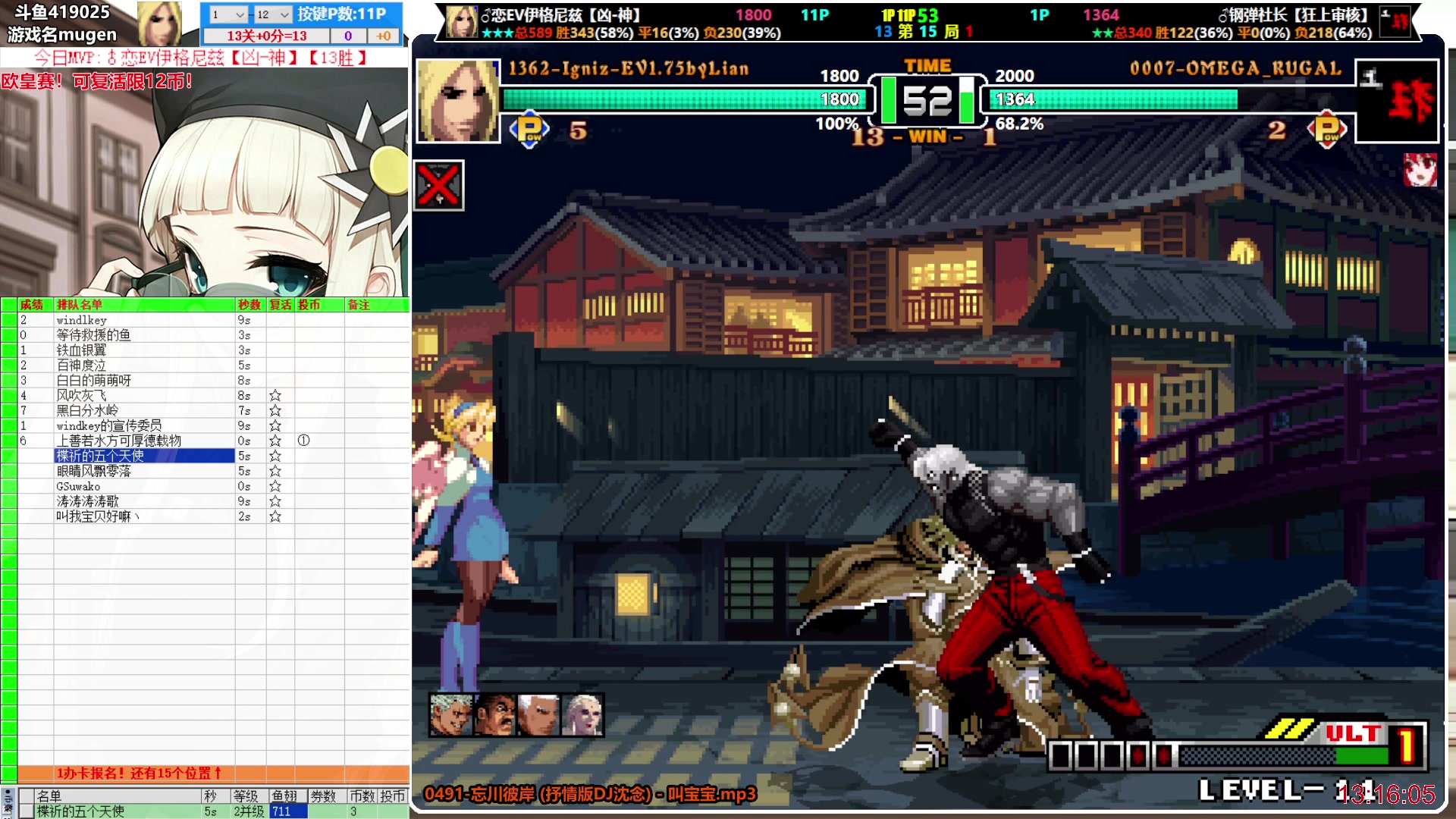Click revive star in 眼睛风飘零落 row

275,471
